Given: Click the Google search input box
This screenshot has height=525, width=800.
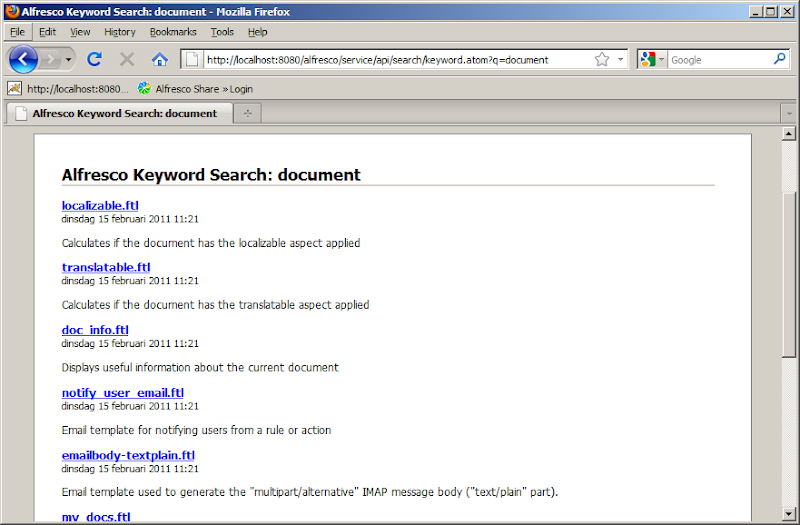Looking at the screenshot, I should [x=720, y=60].
